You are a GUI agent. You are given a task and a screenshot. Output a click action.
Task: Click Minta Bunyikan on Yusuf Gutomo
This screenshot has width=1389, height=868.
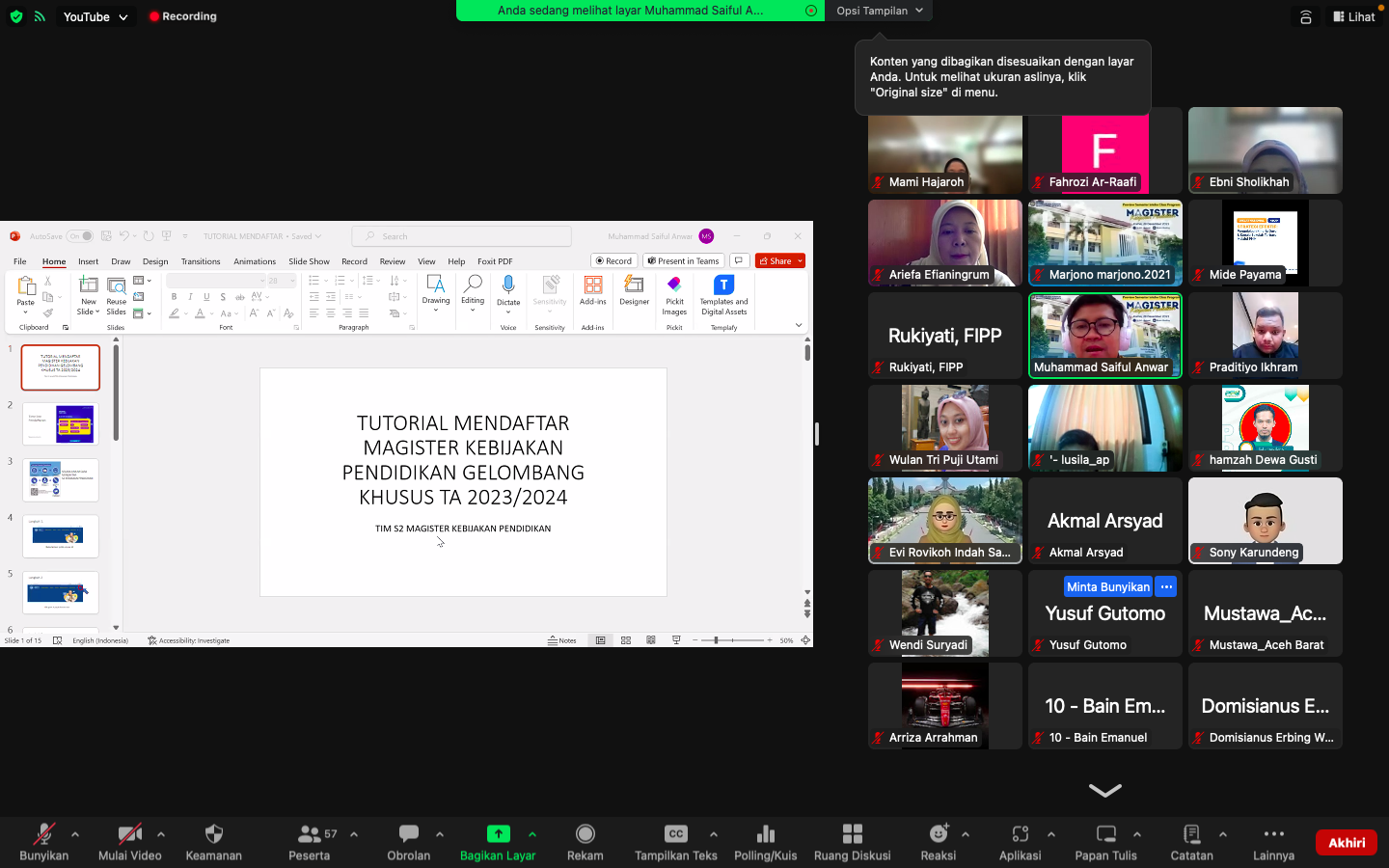(1107, 586)
